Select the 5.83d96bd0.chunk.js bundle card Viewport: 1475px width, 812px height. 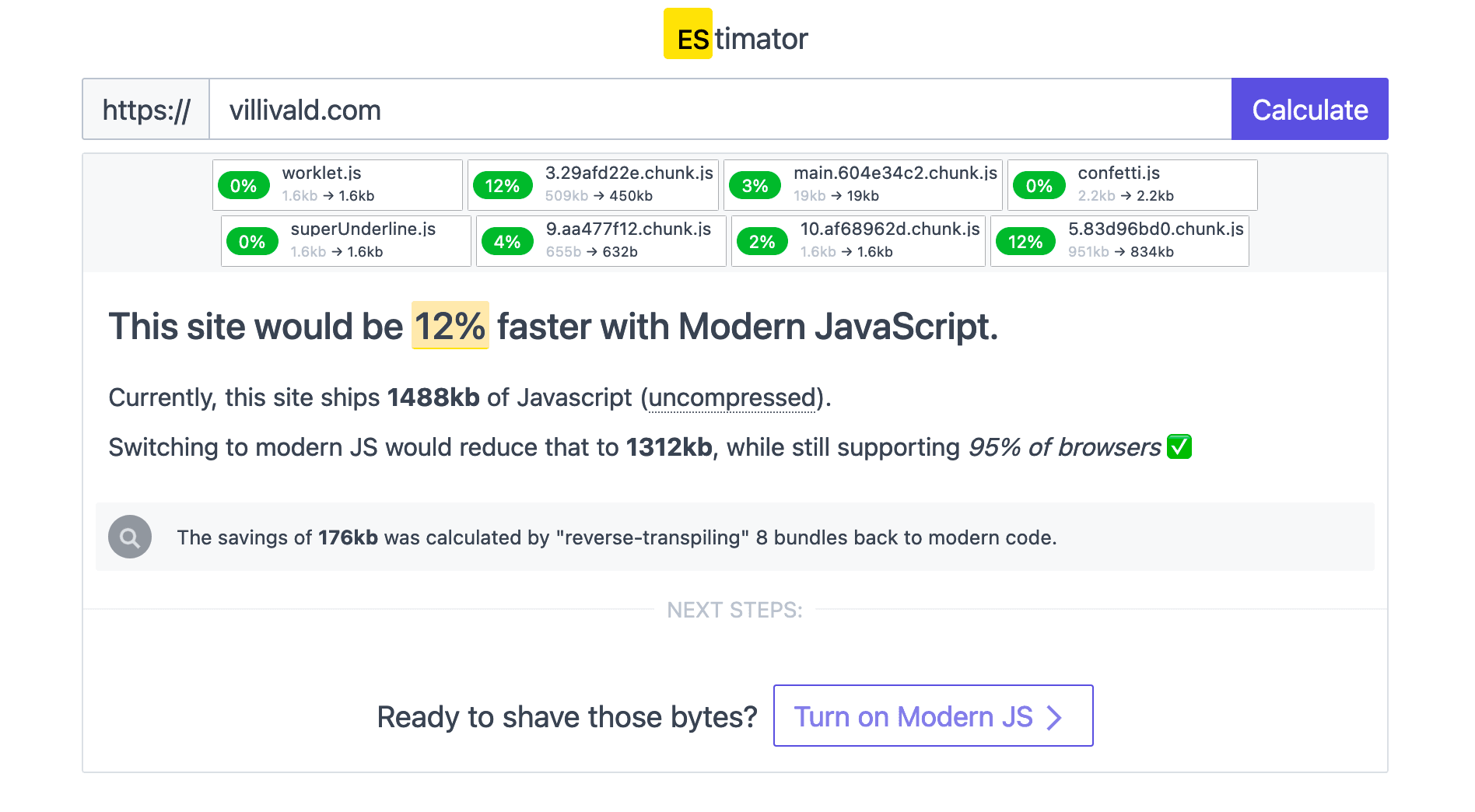(x=1119, y=241)
